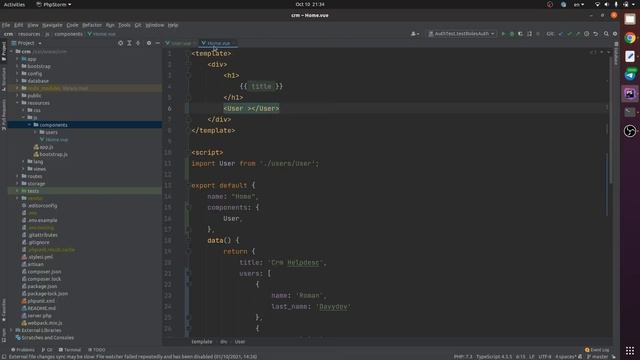
Task: Run with coverage icon
Action: [x=520, y=34]
